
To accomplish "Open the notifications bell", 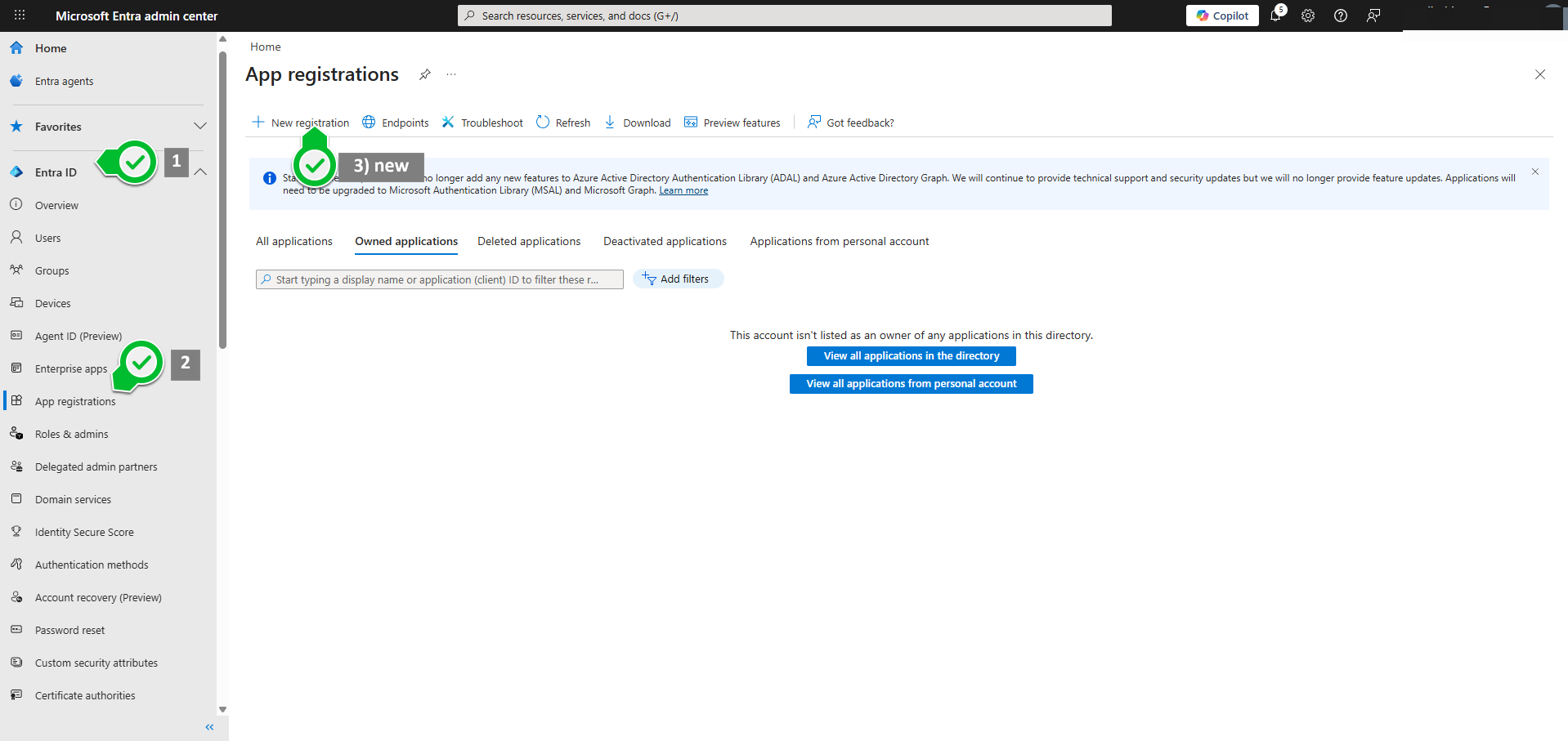I will coord(1276,16).
